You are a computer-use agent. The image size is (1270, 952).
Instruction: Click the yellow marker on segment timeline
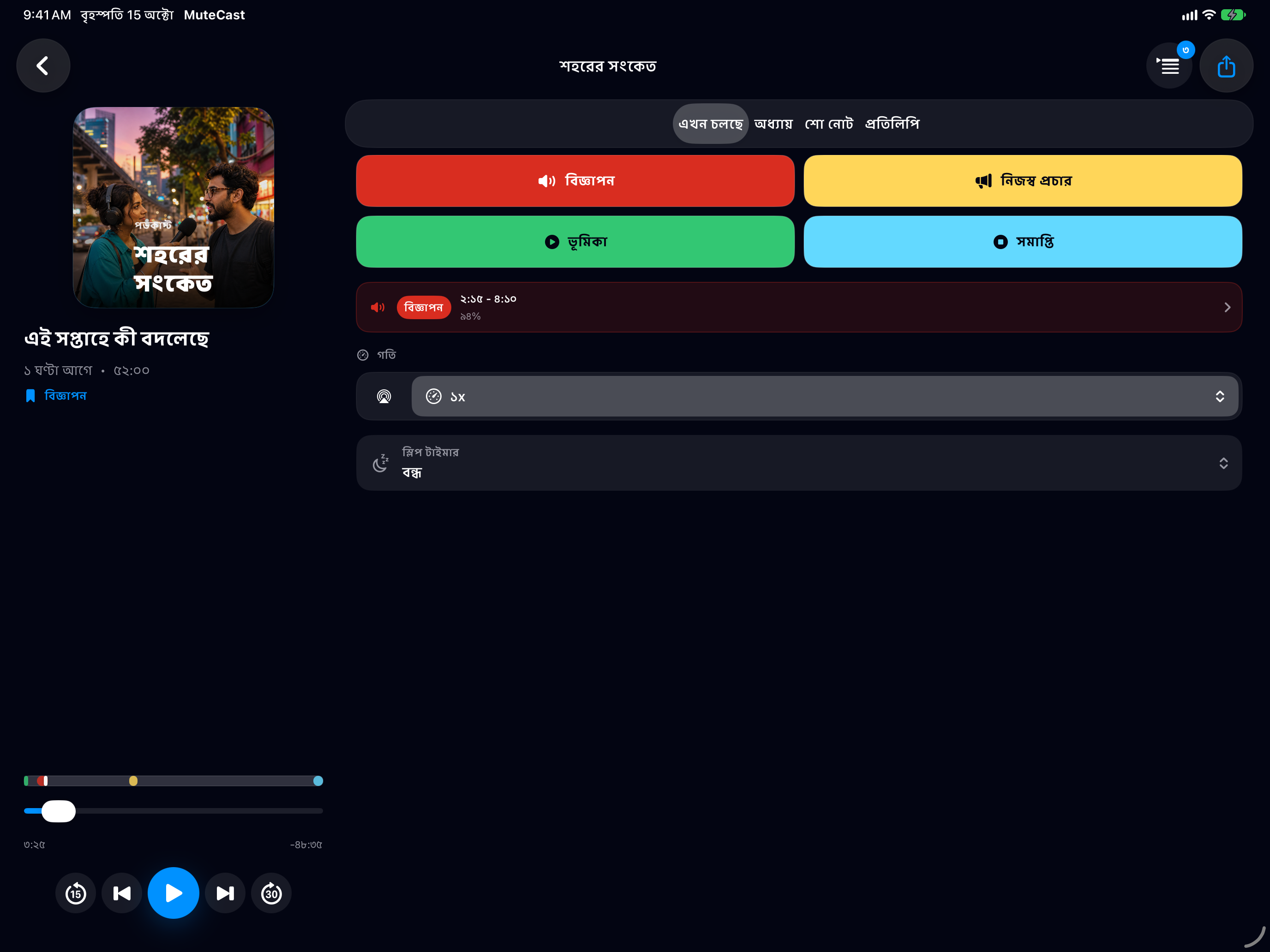(133, 780)
